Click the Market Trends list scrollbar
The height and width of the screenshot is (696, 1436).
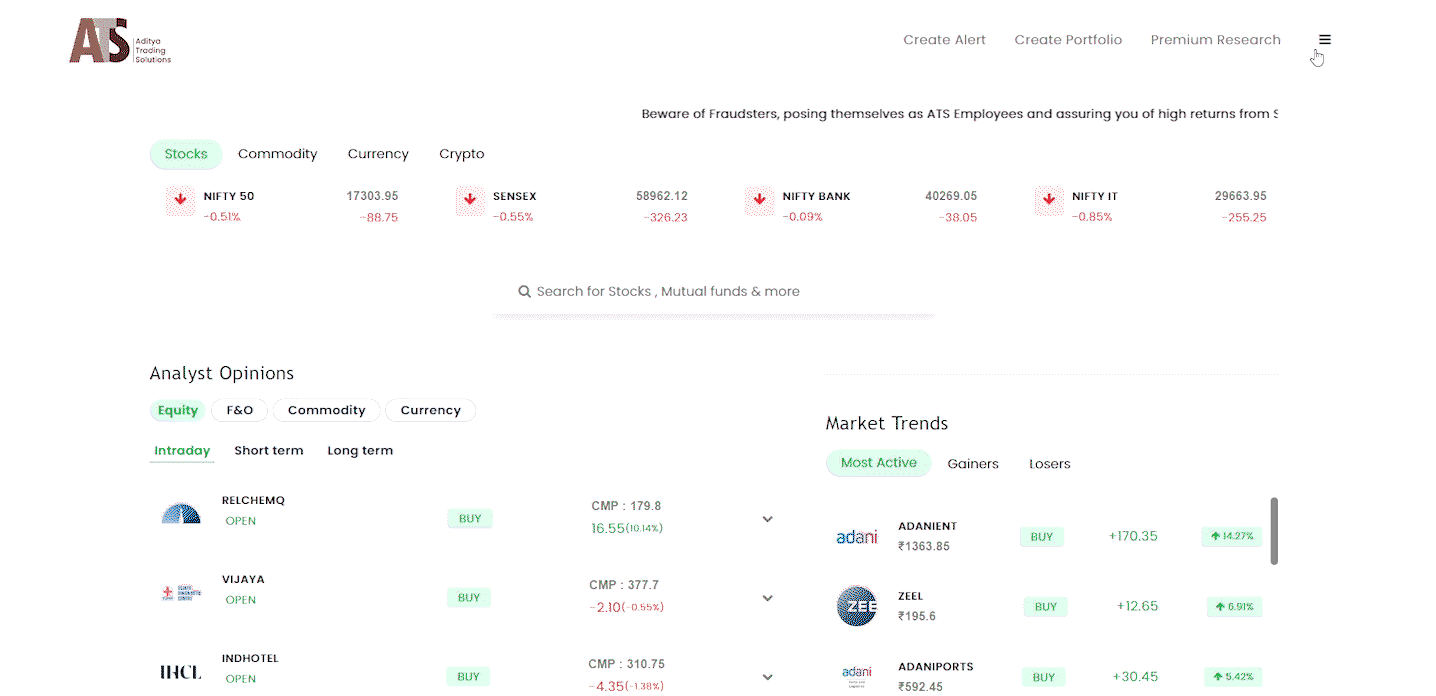click(1274, 531)
